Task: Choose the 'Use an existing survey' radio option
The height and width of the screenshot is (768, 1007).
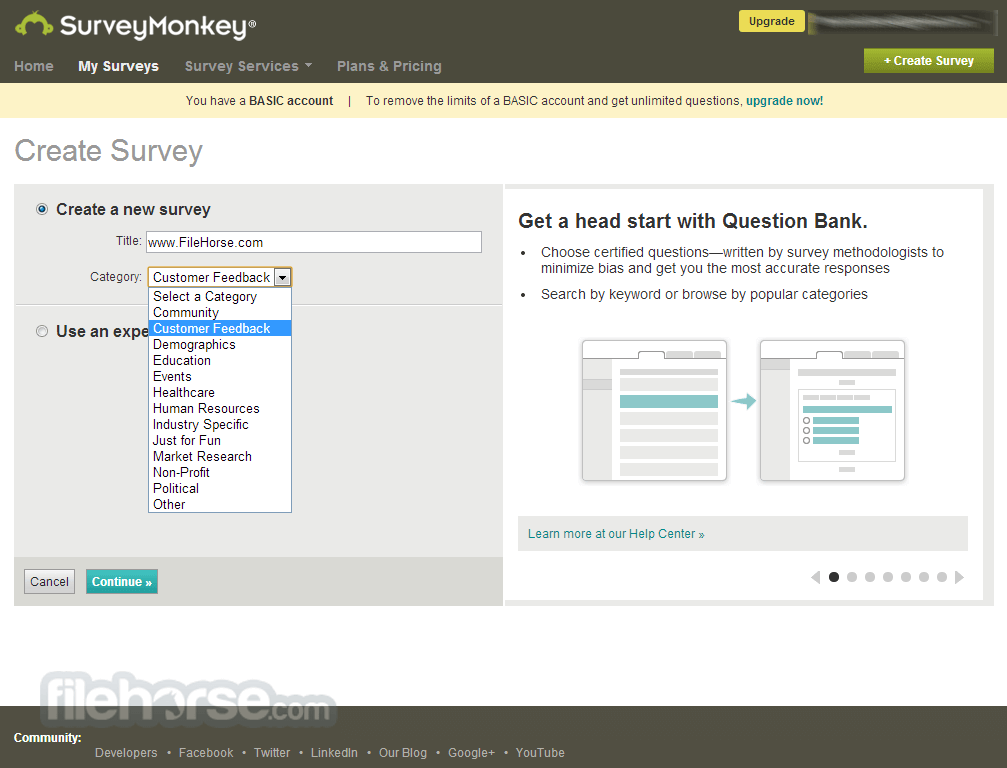Action: [42, 331]
